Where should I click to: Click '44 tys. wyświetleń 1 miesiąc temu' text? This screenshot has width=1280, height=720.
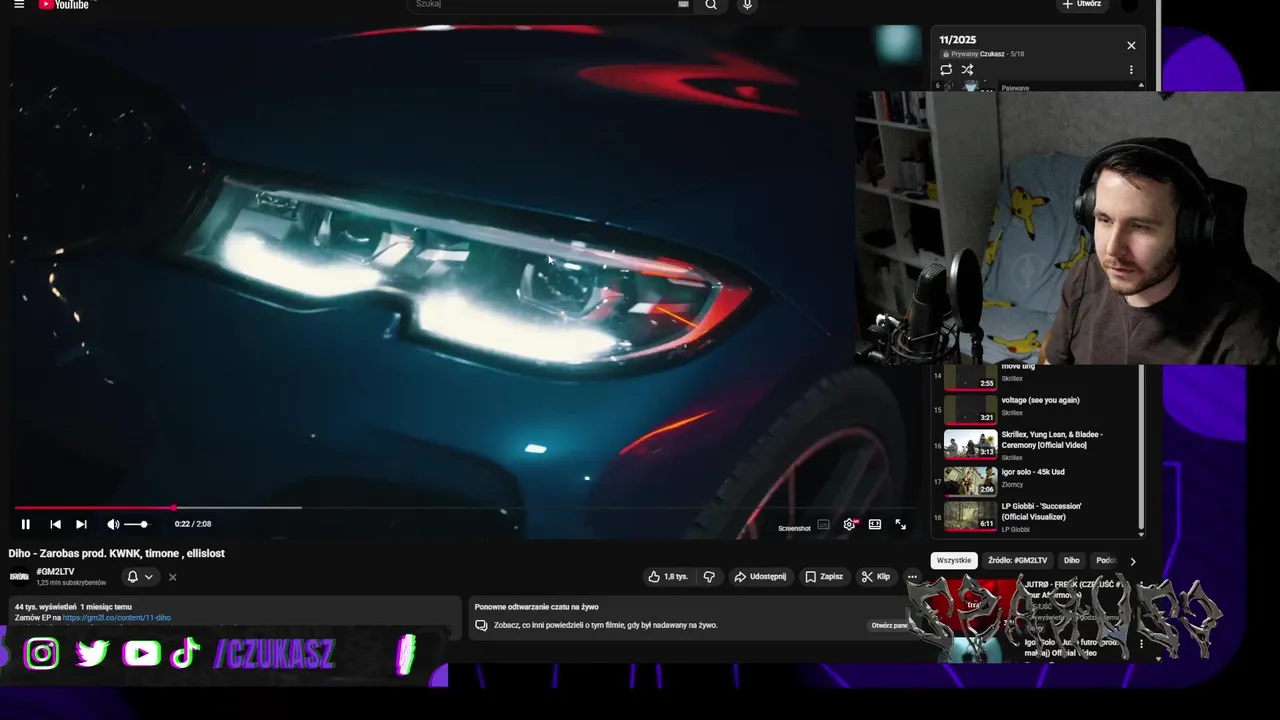[73, 607]
